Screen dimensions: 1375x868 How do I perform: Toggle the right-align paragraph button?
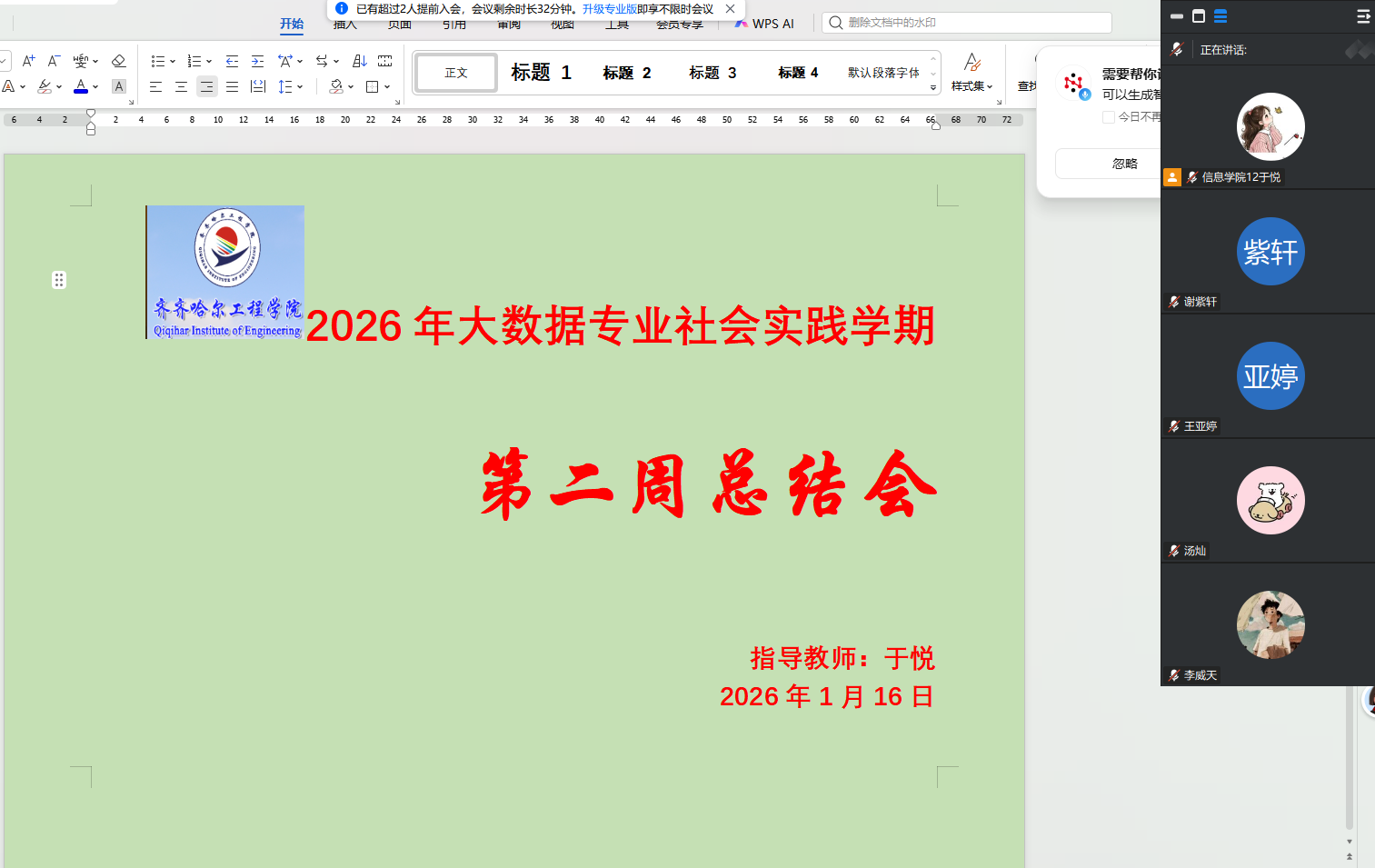point(206,86)
